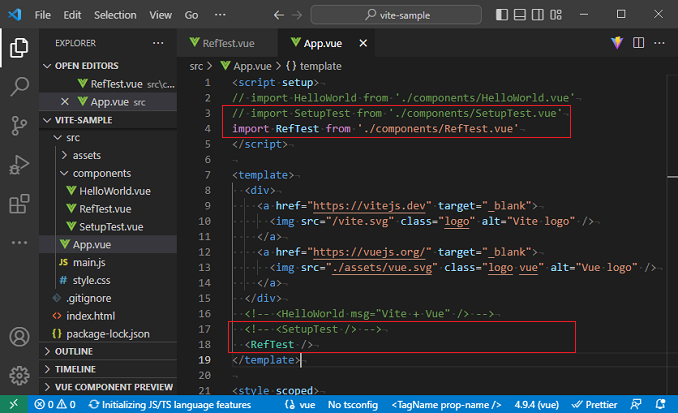
Task: Close the App.vue editor tab
Action: pos(363,43)
